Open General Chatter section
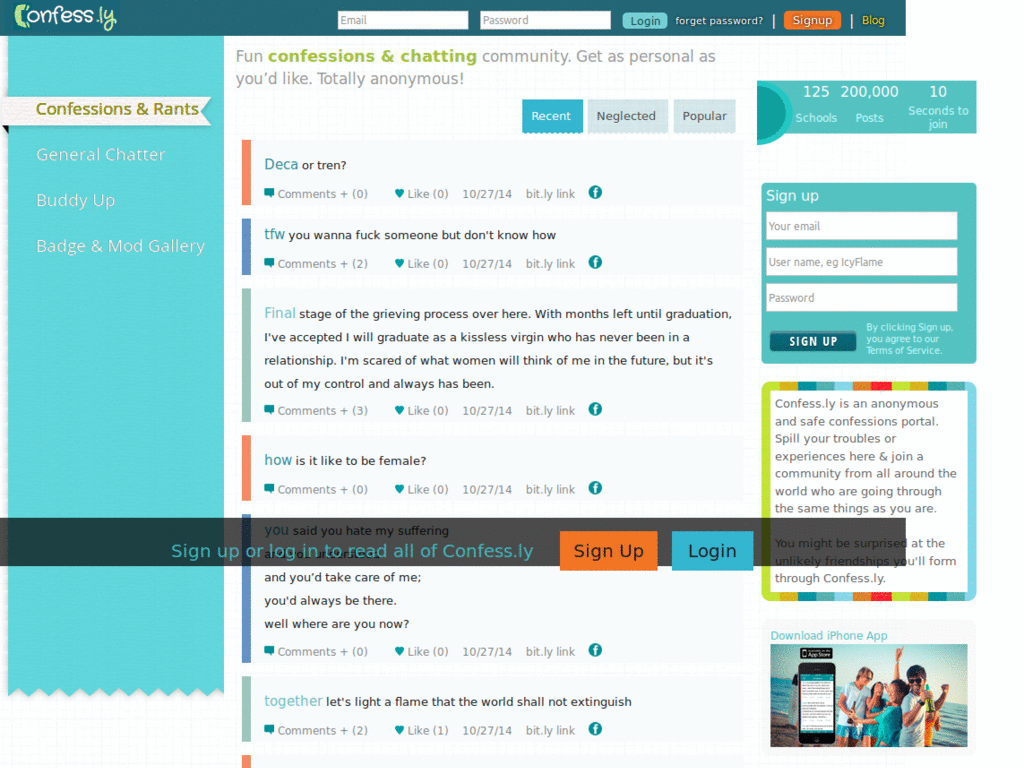 point(101,155)
